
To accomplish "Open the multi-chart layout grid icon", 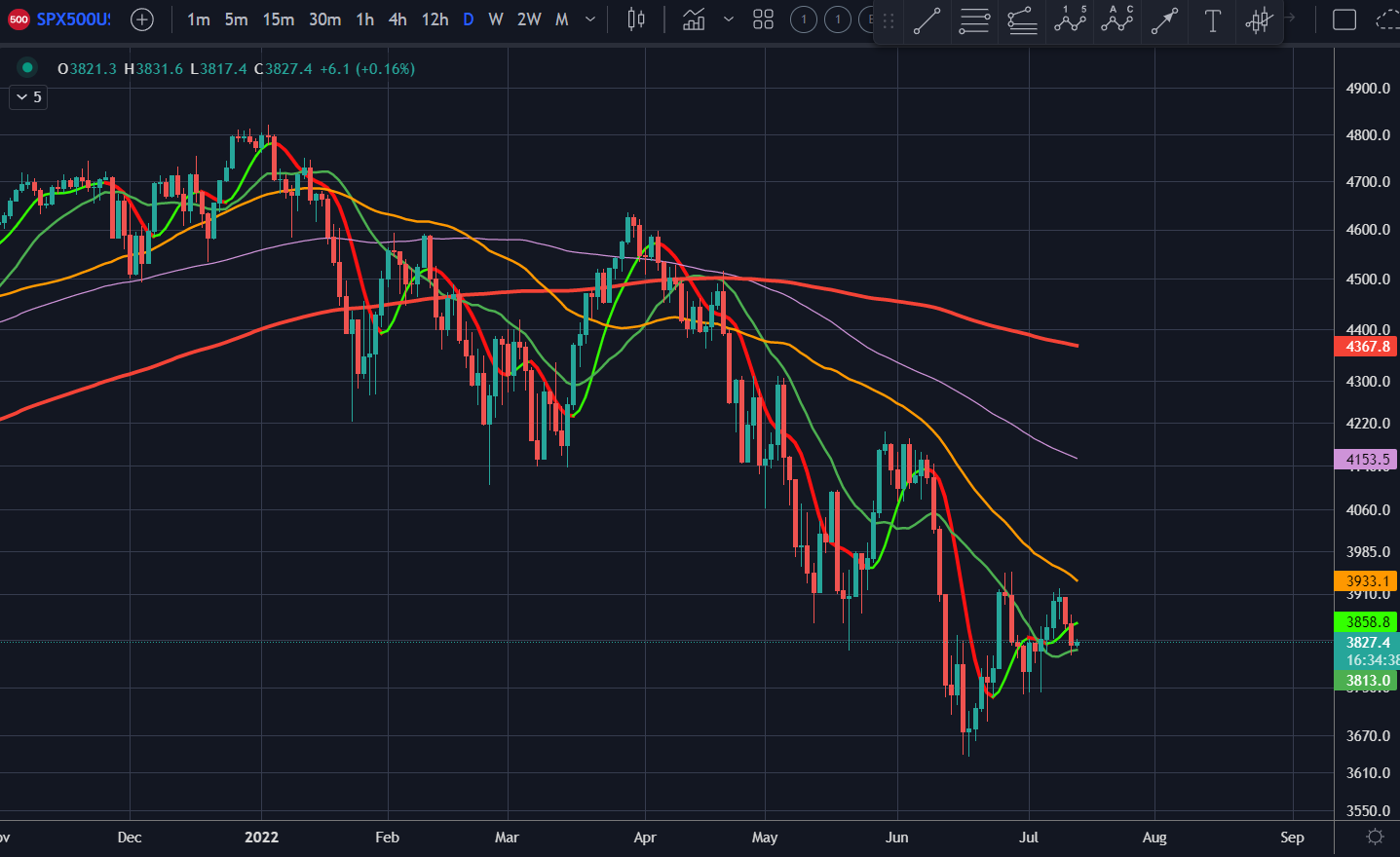I will point(763,19).
